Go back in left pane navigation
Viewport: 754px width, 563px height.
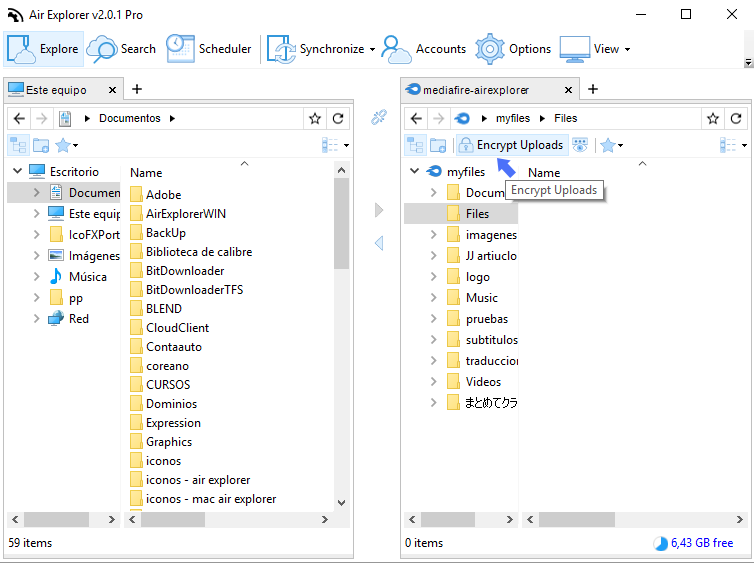click(x=19, y=118)
